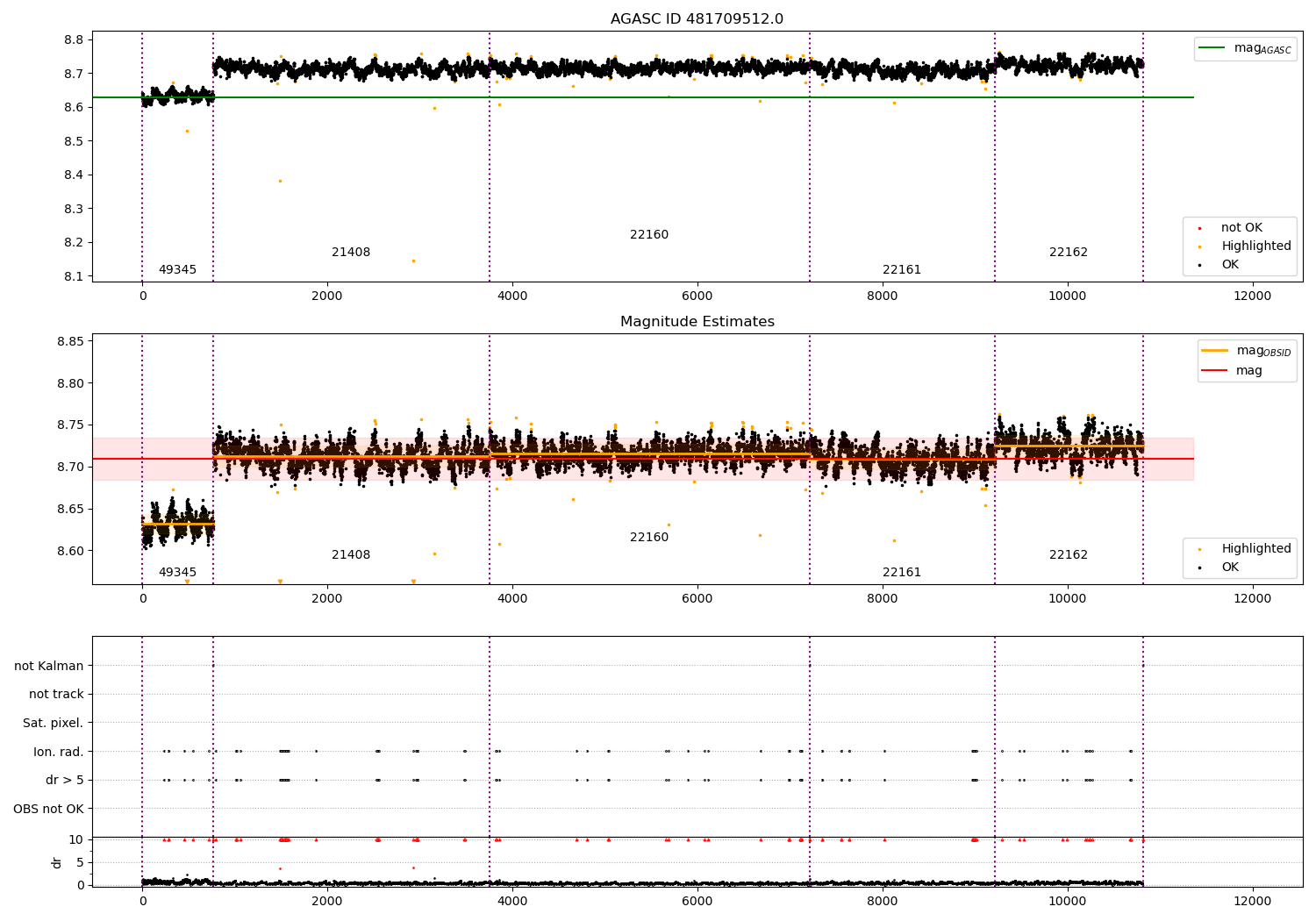Click the green line sample in the top legend
1316x921 pixels.
pos(1212,48)
